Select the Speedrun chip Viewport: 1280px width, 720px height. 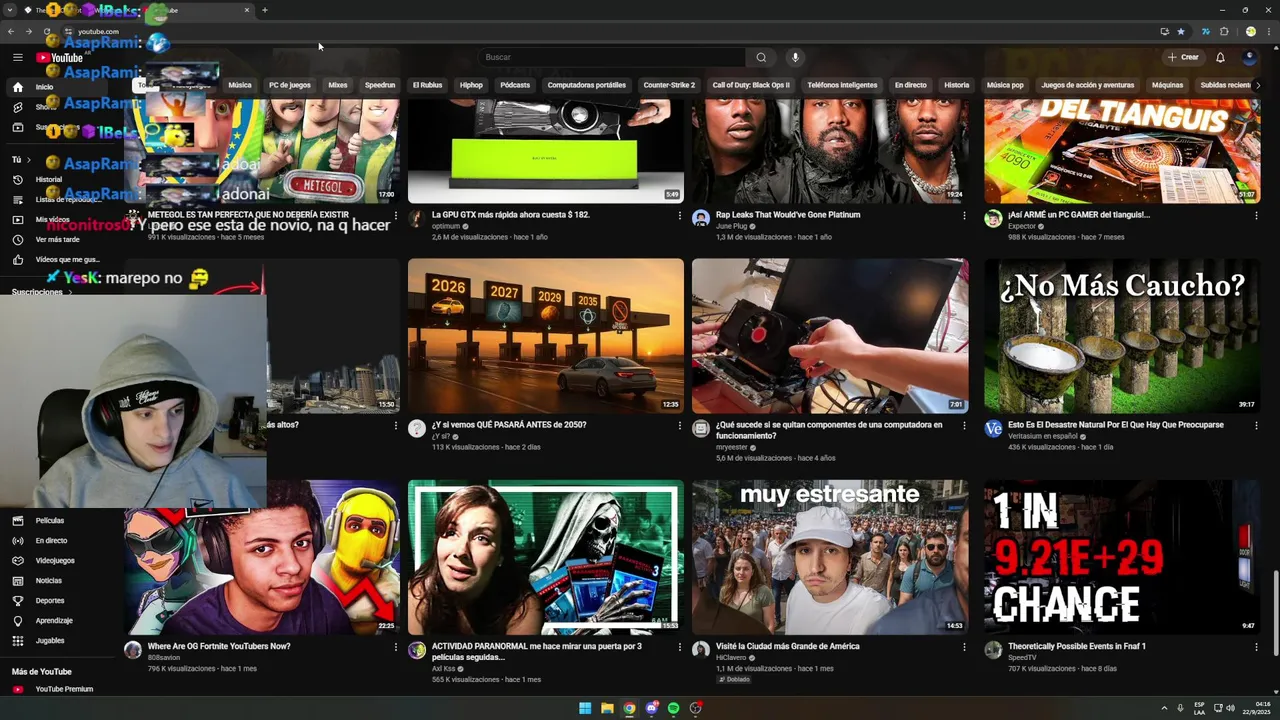[380, 85]
